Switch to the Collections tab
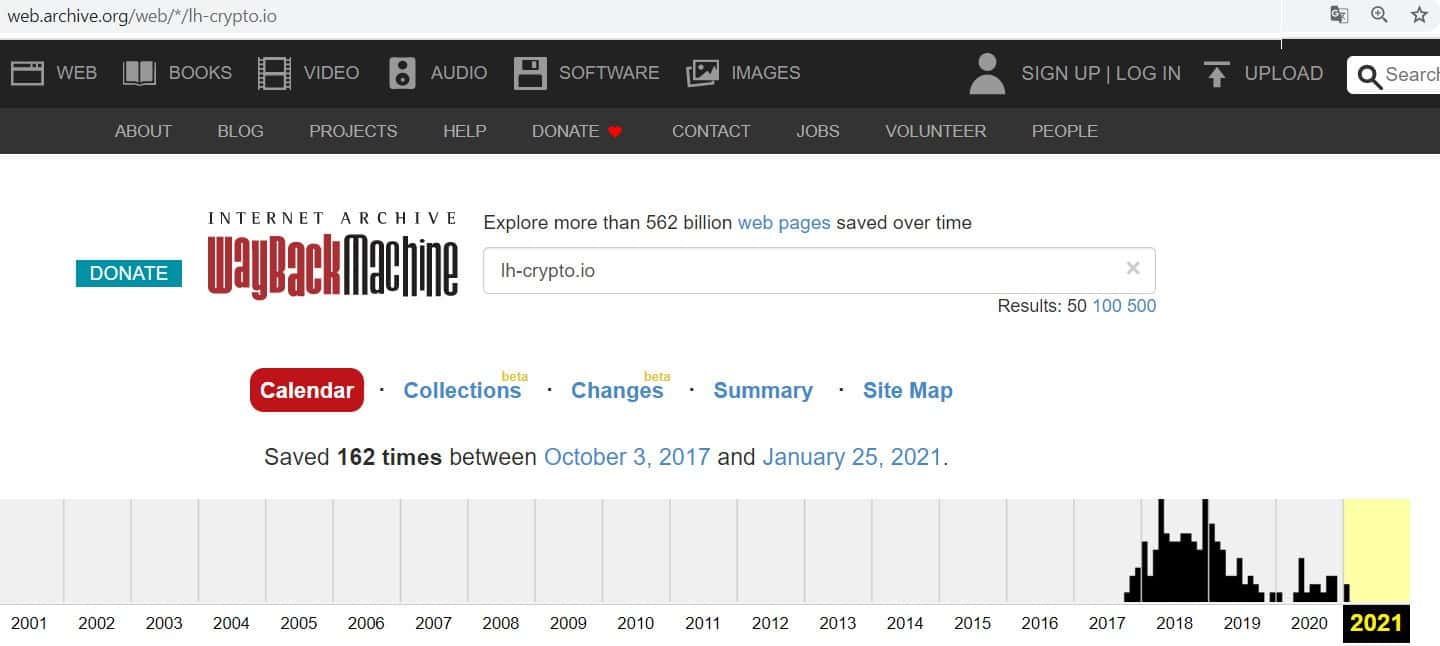The width and height of the screenshot is (1440, 646). pos(462,391)
